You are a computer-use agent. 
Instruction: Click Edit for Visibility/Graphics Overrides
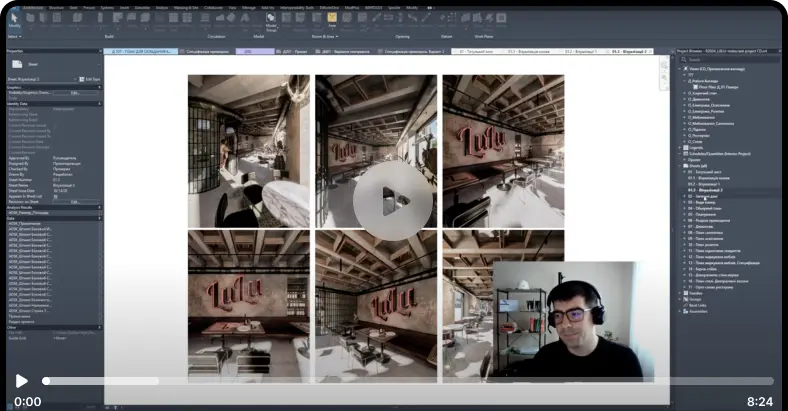click(75, 93)
